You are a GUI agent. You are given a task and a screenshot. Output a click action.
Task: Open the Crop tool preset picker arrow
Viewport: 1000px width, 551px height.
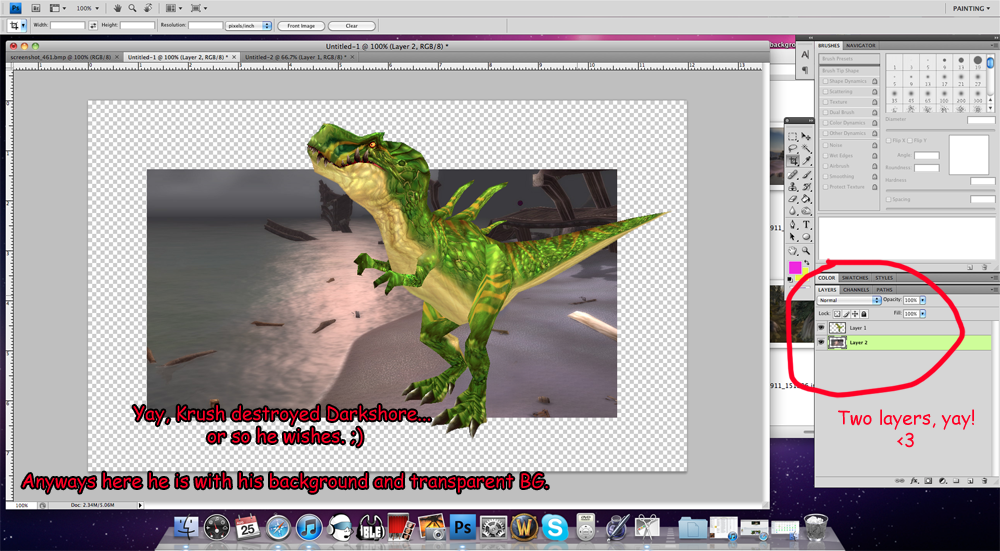[24, 26]
